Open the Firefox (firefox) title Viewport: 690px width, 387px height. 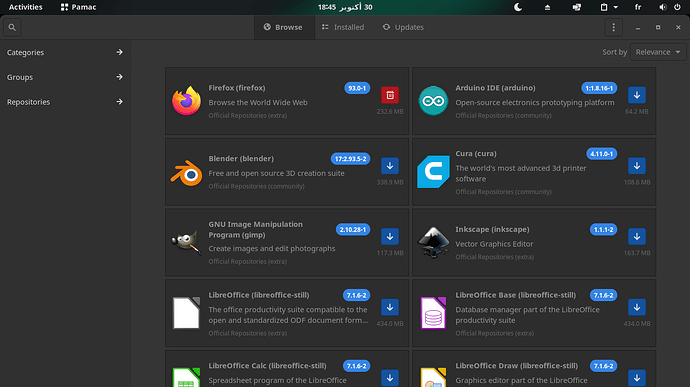coord(237,88)
